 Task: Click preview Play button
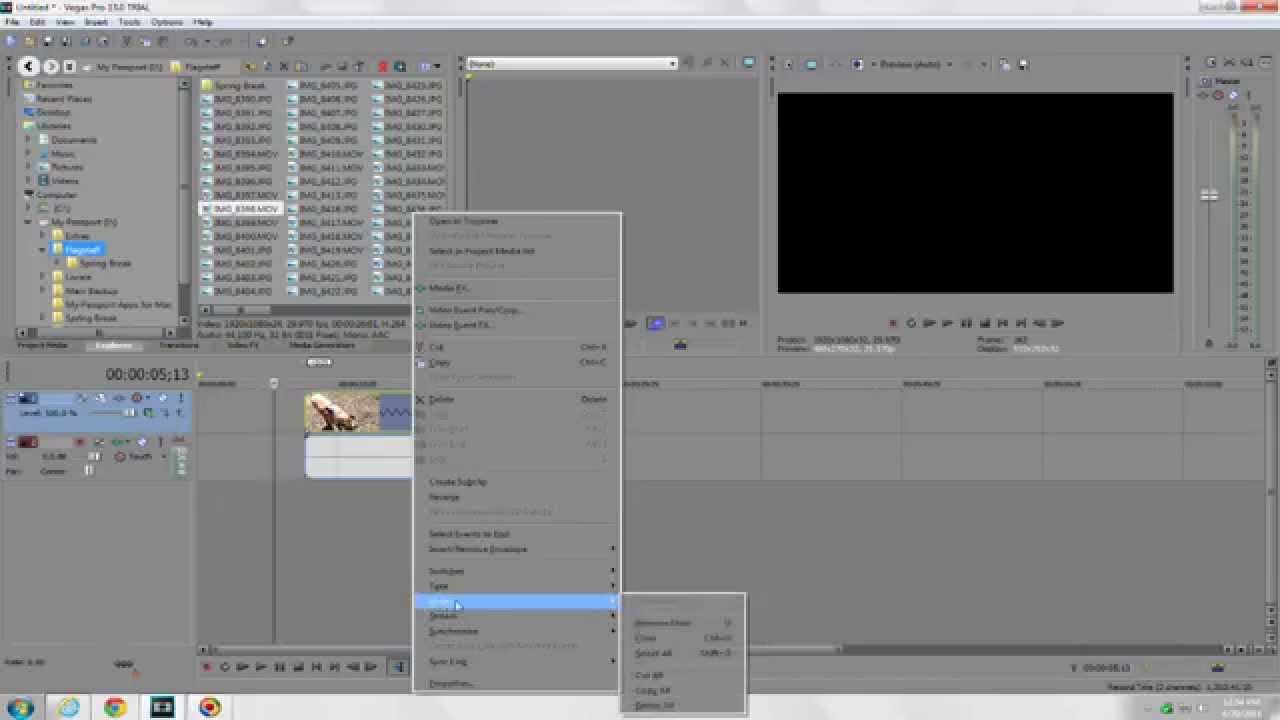coord(947,323)
